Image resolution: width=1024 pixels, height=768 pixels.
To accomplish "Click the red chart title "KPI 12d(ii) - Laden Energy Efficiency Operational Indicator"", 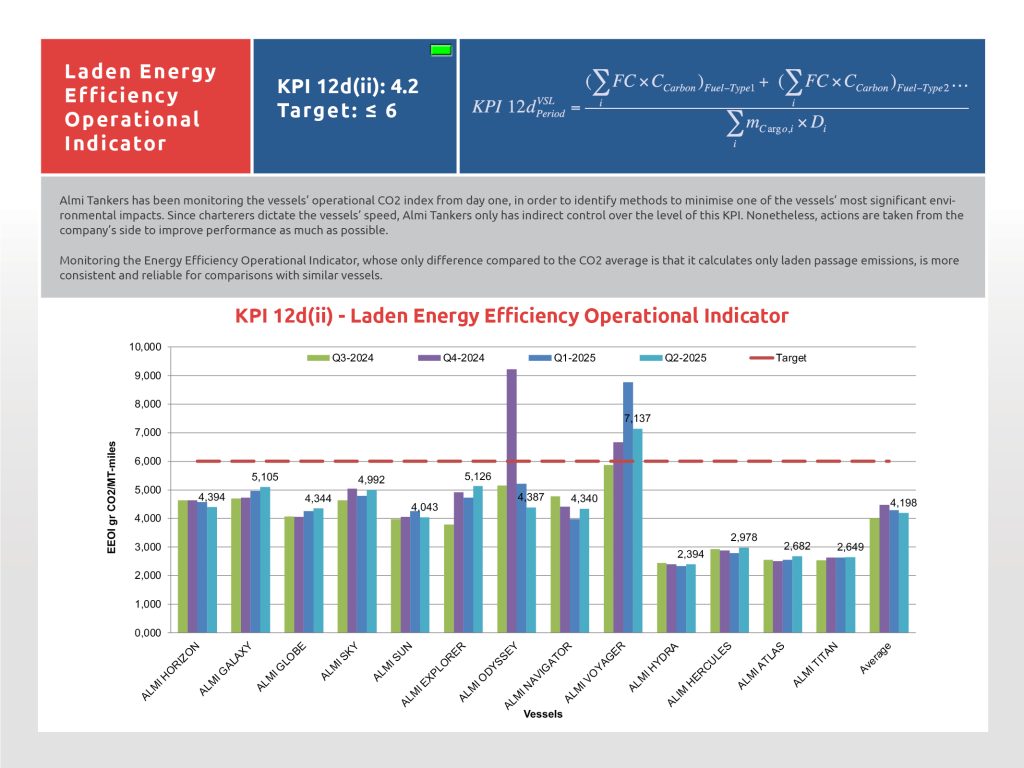I will tap(512, 316).
